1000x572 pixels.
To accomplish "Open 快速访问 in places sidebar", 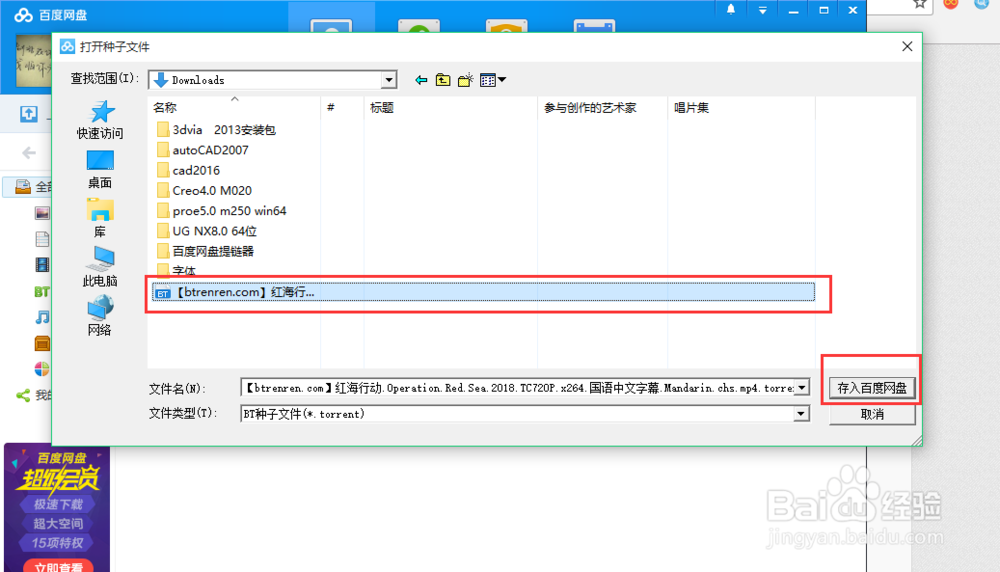I will click(100, 120).
